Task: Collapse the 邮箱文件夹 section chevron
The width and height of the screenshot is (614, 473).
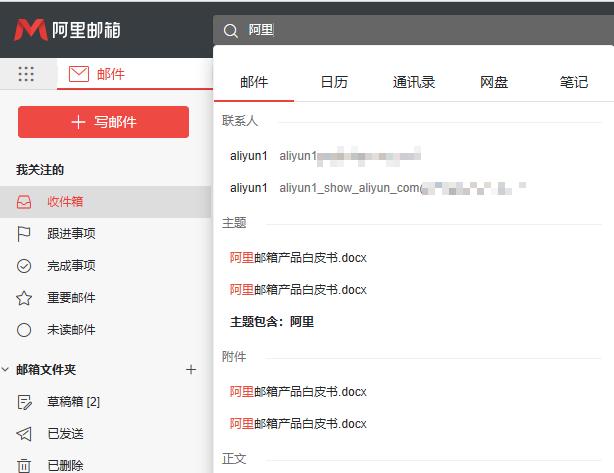Action: tap(5, 369)
